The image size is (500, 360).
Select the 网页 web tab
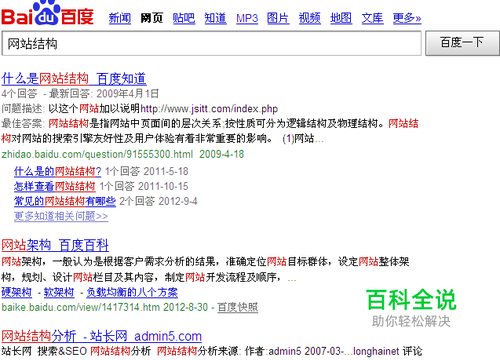pos(152,18)
